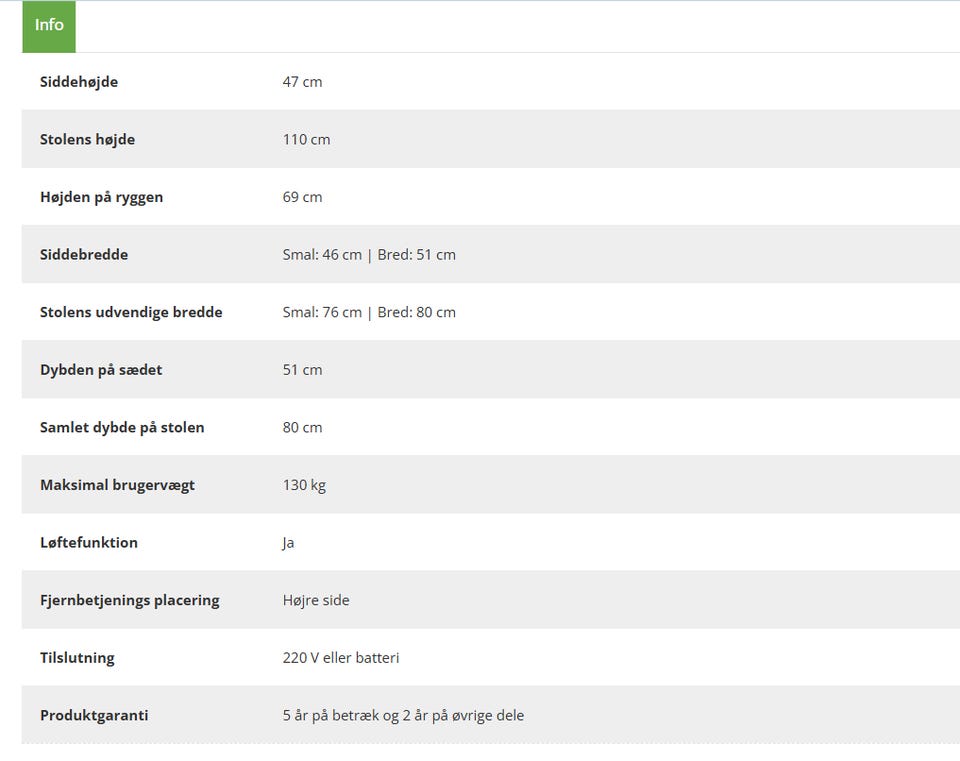
Task: Click the Dybden på sædet label
Action: tap(101, 370)
